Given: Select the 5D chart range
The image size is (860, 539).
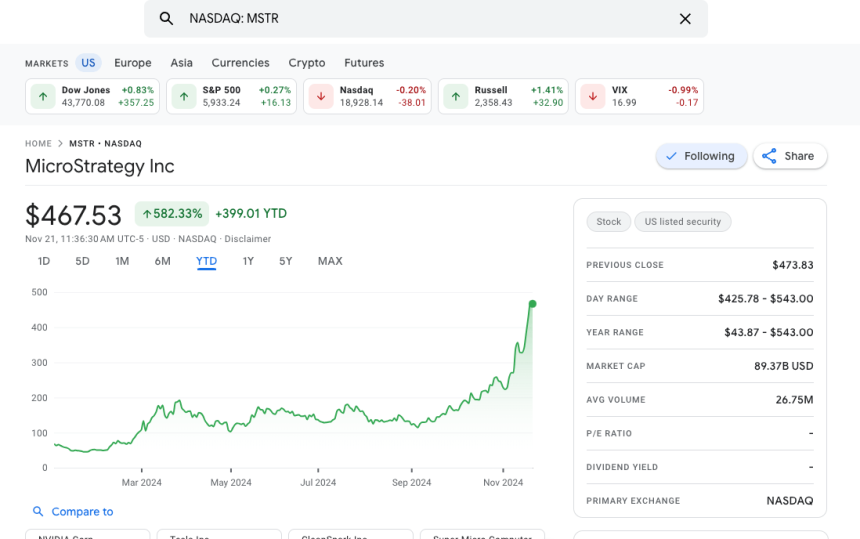Looking at the screenshot, I should tap(82, 261).
